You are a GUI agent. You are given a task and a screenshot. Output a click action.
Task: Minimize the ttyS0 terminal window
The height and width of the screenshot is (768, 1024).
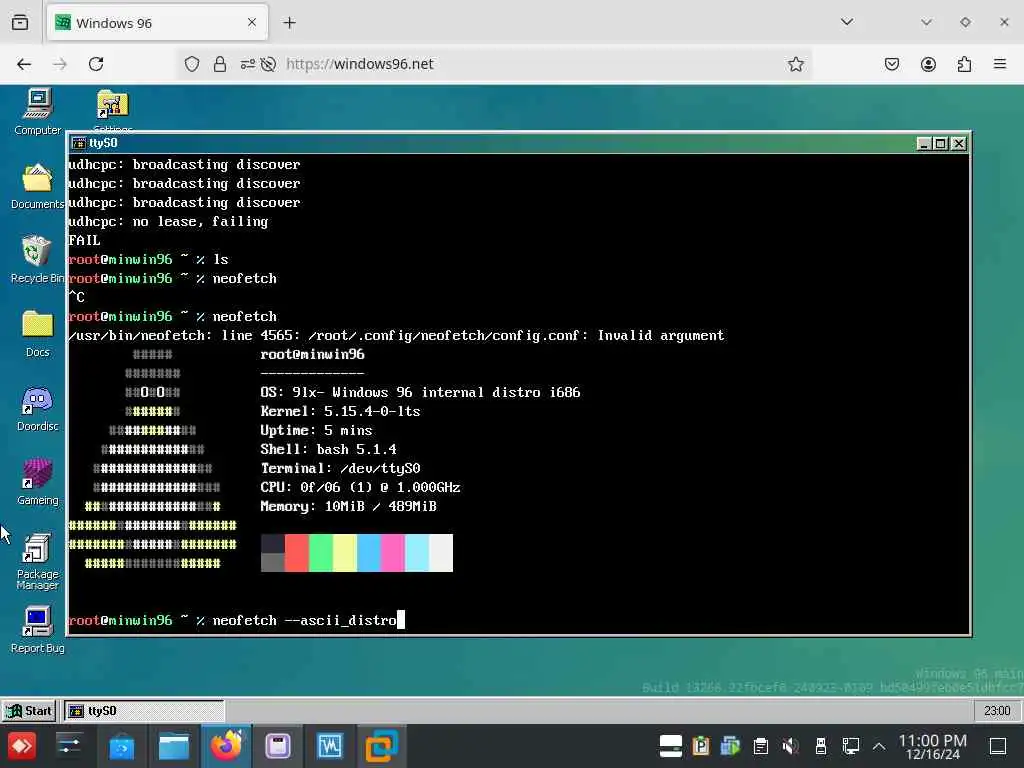coord(923,143)
